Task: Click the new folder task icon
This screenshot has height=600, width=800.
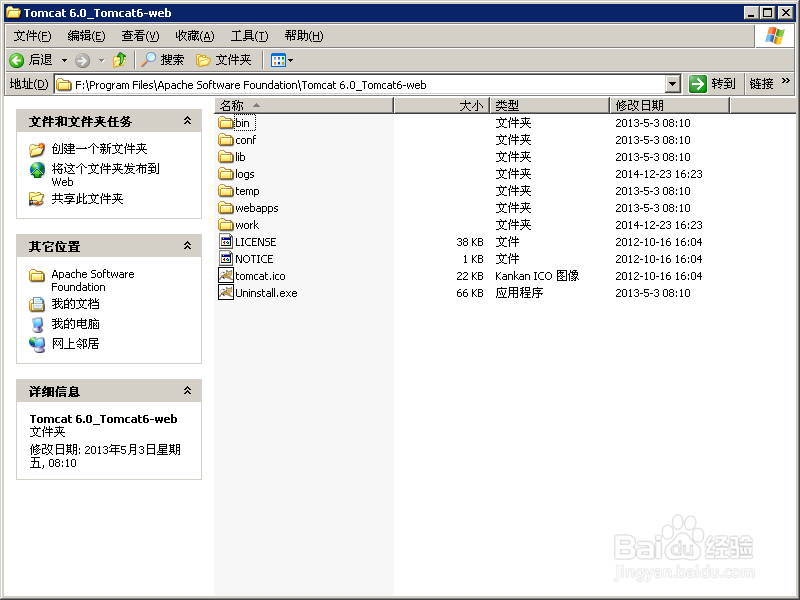Action: [x=37, y=149]
